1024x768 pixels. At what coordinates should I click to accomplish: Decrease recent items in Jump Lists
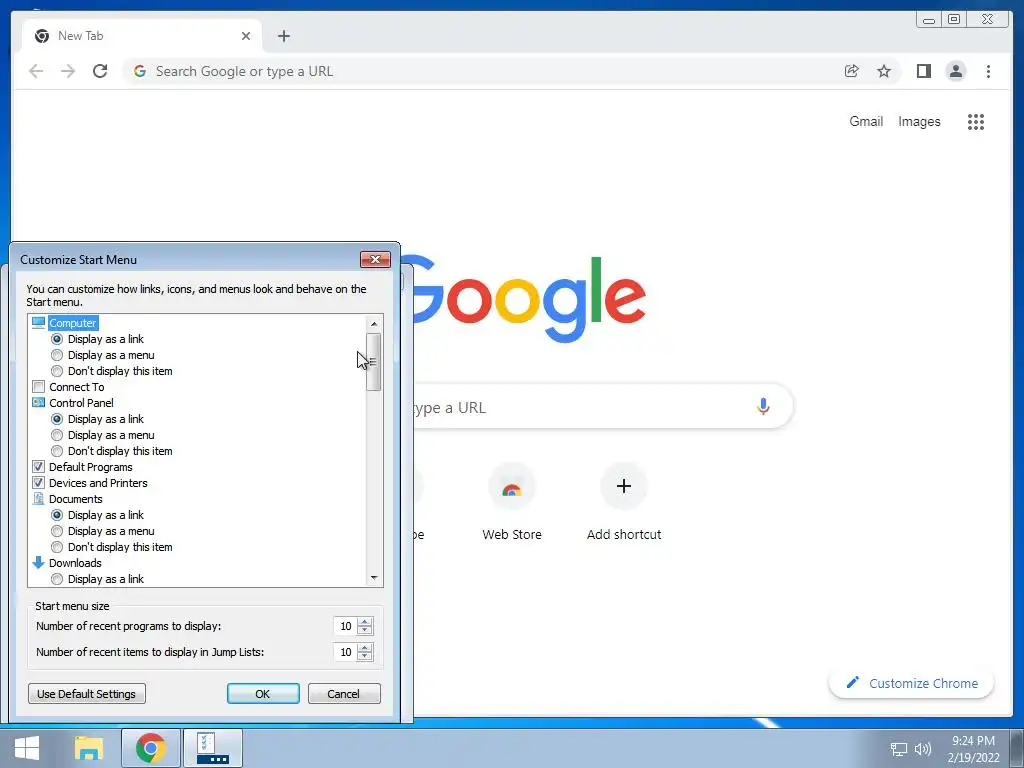[x=365, y=656]
